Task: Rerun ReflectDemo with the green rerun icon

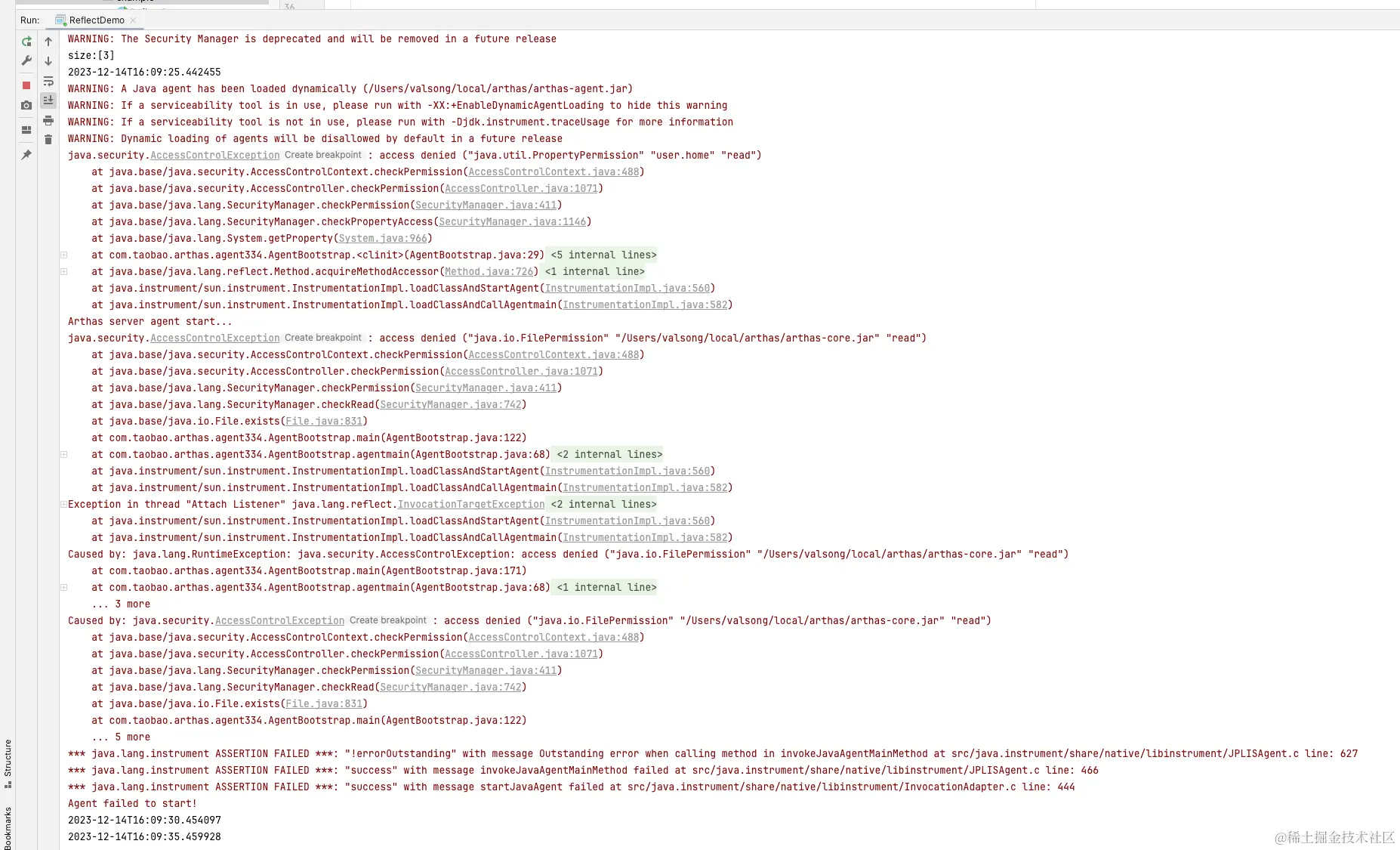Action: 26,42
